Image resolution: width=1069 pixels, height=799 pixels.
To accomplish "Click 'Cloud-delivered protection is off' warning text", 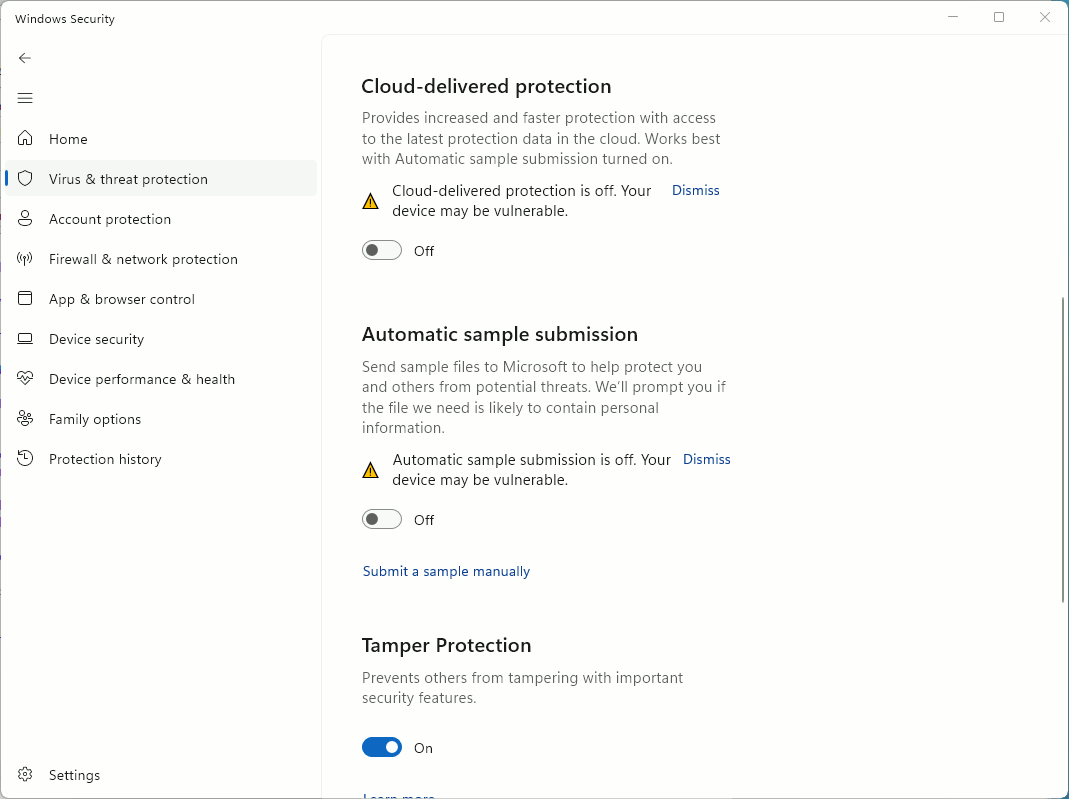I will click(522, 200).
